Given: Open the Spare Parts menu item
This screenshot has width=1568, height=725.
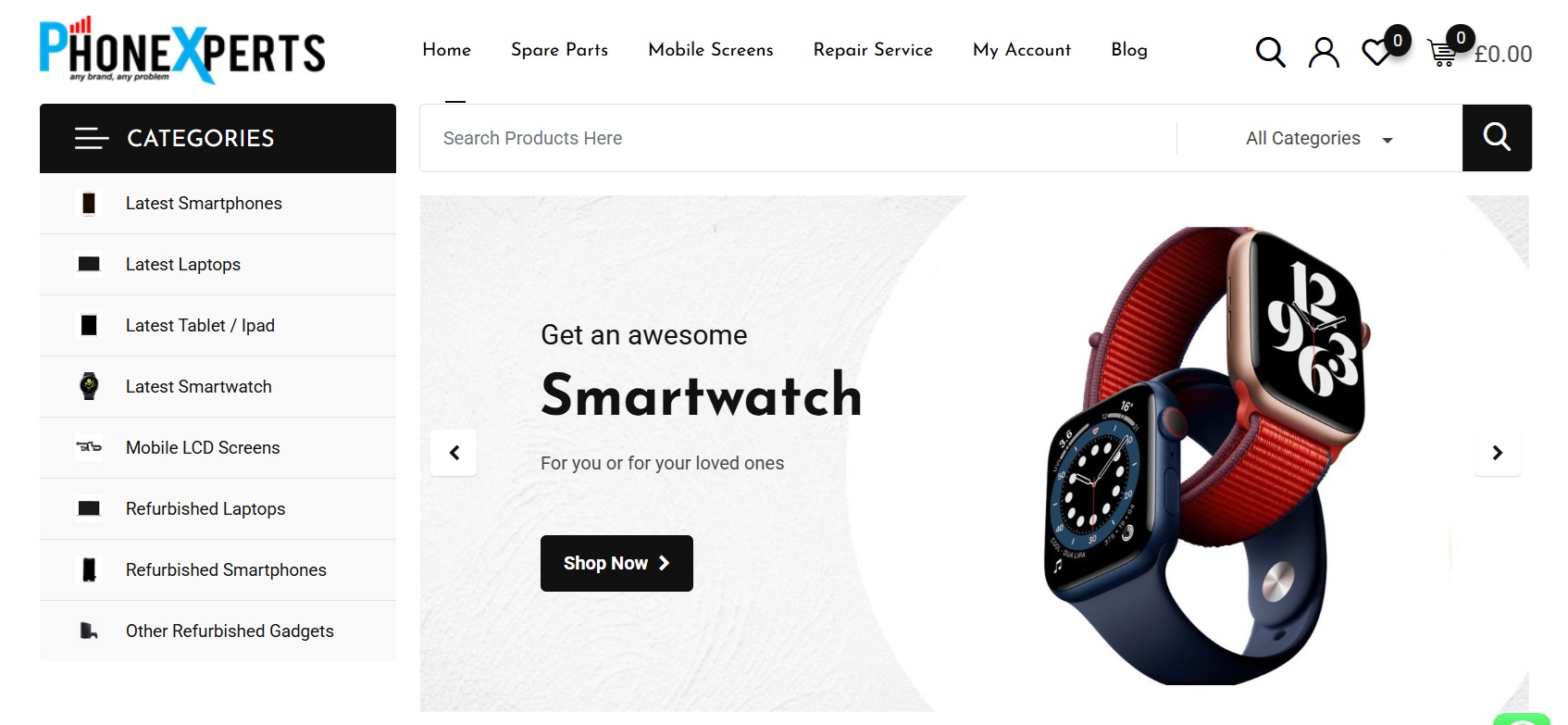Looking at the screenshot, I should click(x=559, y=50).
